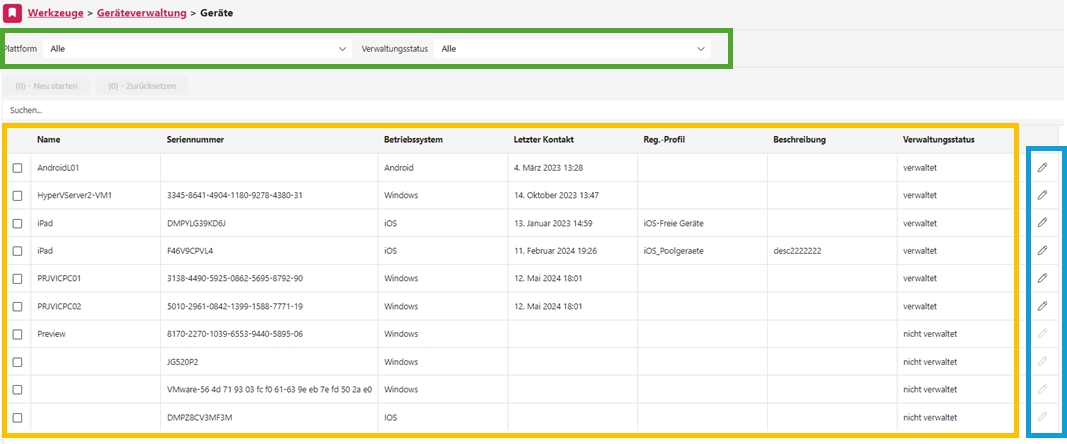Open the Geräteverwaltung breadcrumb link

click(x=140, y=12)
